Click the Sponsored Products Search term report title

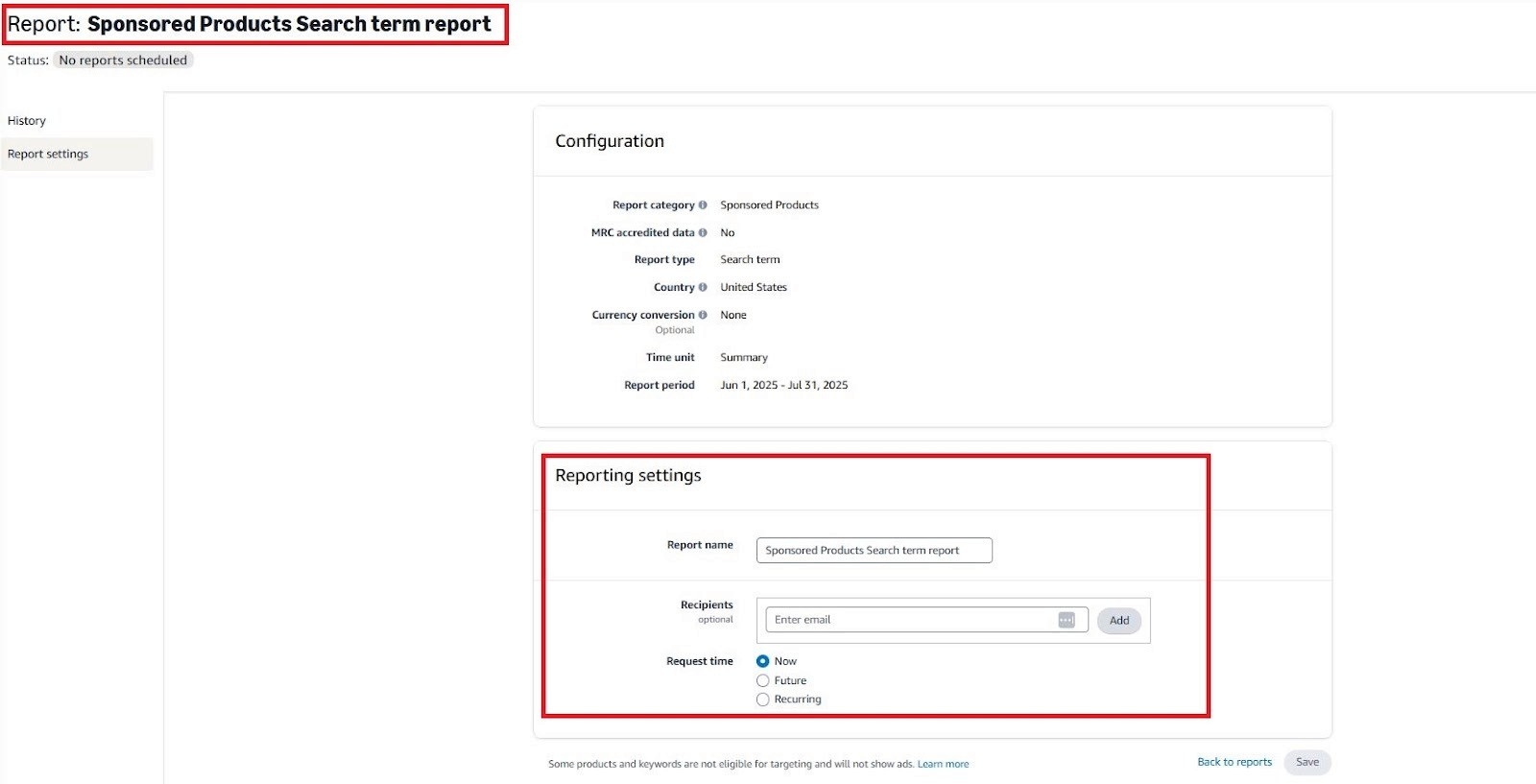[x=289, y=24]
